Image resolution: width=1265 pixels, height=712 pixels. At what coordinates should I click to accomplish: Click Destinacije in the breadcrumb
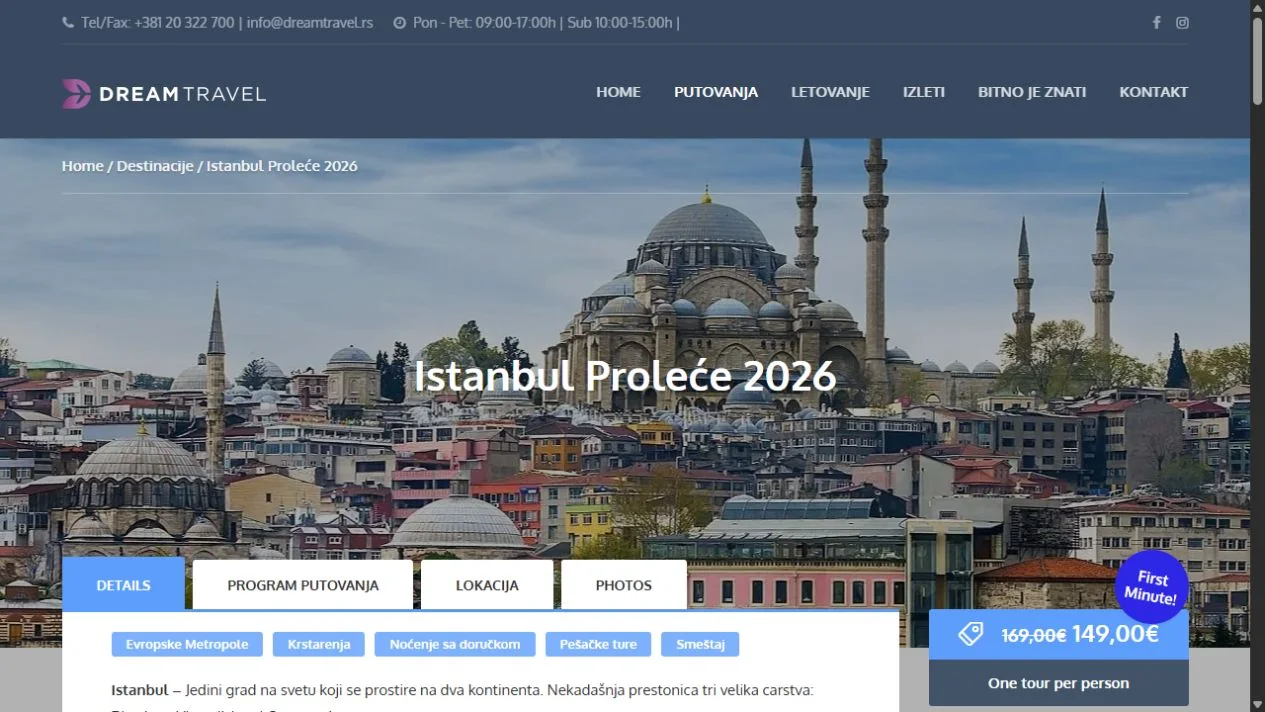155,166
